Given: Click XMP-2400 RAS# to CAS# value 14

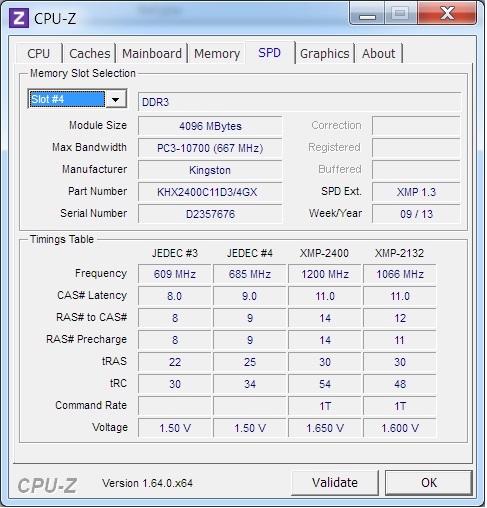Looking at the screenshot, I should coord(325,318).
